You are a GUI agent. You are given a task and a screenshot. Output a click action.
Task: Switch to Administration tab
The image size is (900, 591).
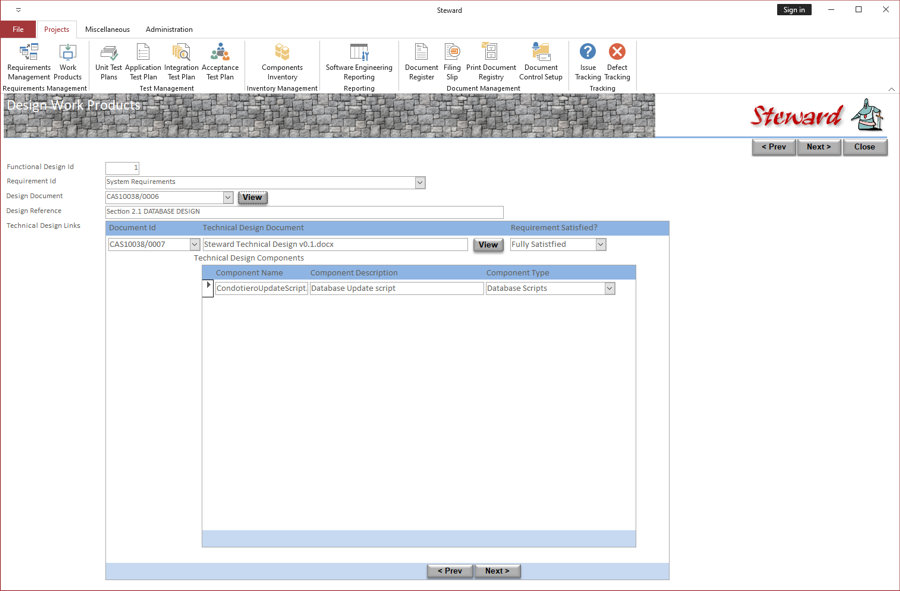pyautogui.click(x=169, y=29)
